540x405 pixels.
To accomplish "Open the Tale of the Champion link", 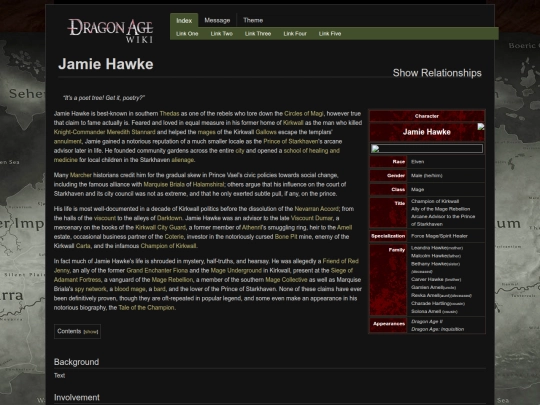I will coord(146,308).
